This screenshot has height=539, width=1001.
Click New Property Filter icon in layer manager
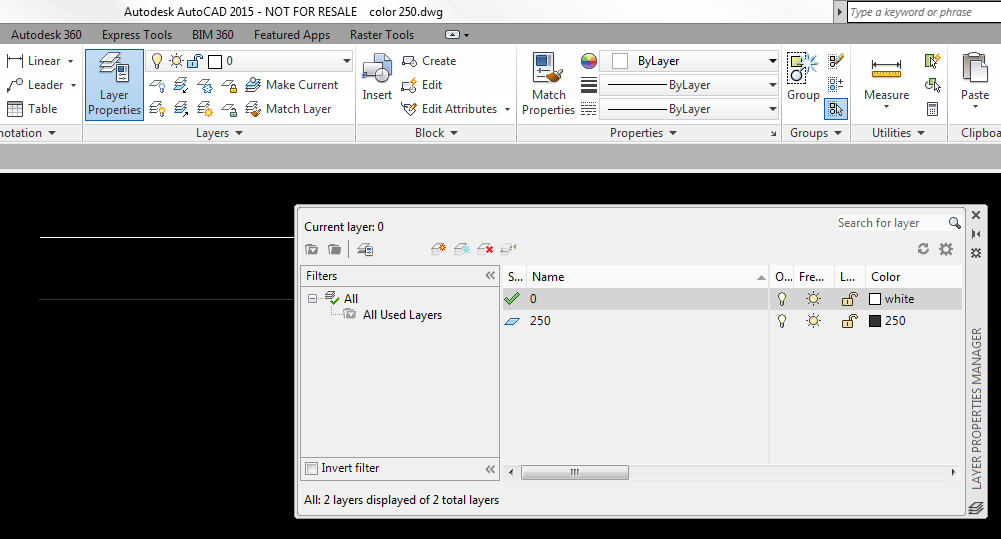coord(312,250)
